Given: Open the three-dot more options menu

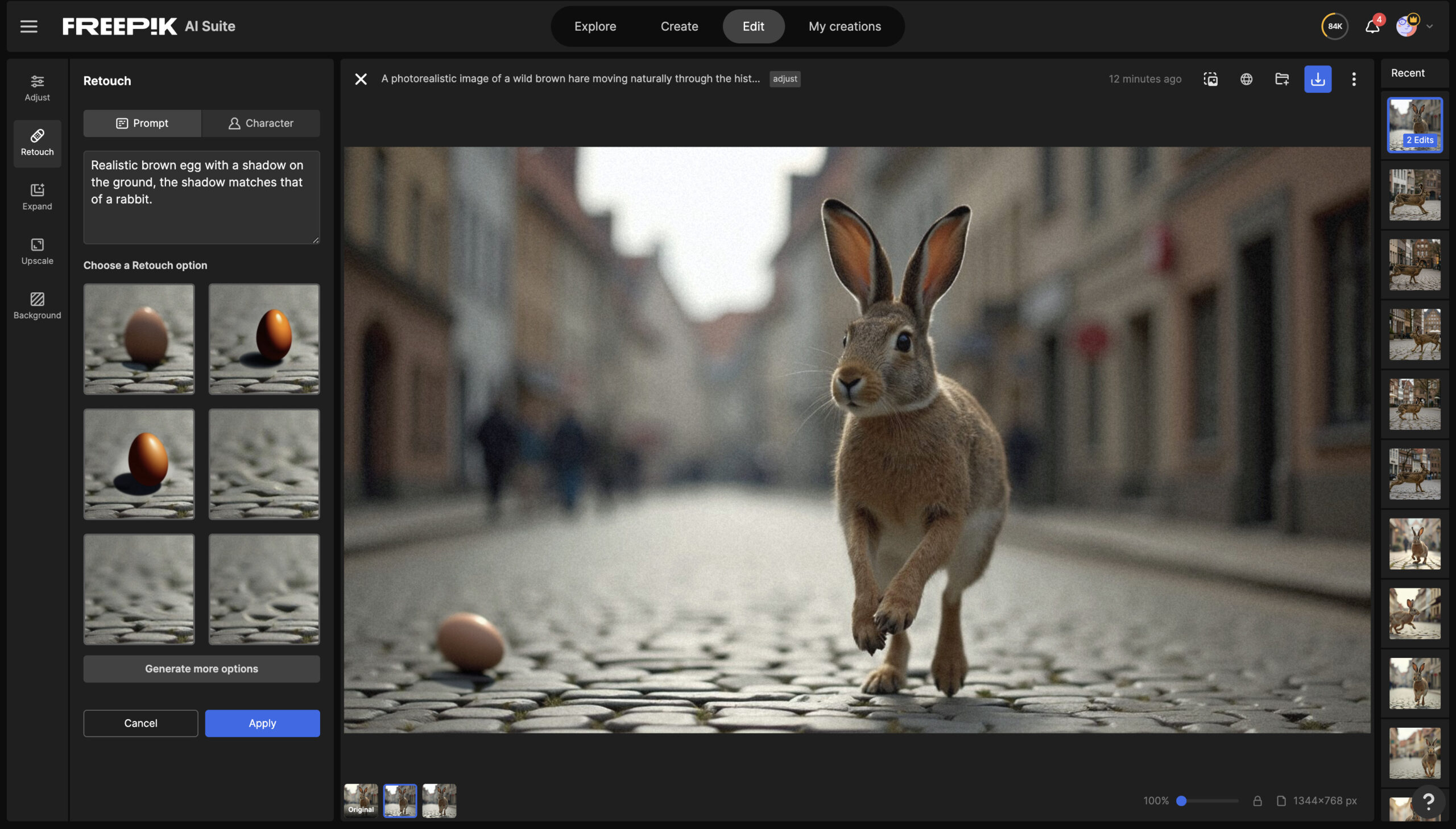Looking at the screenshot, I should tap(1354, 79).
